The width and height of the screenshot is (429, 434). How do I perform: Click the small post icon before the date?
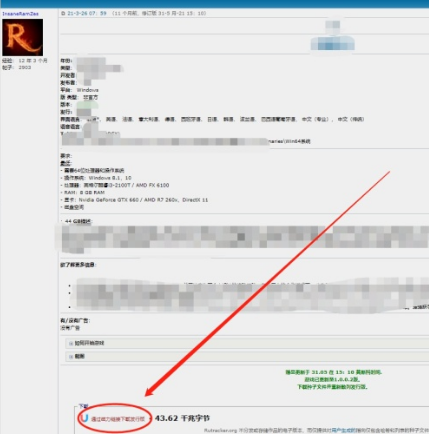coord(63,13)
